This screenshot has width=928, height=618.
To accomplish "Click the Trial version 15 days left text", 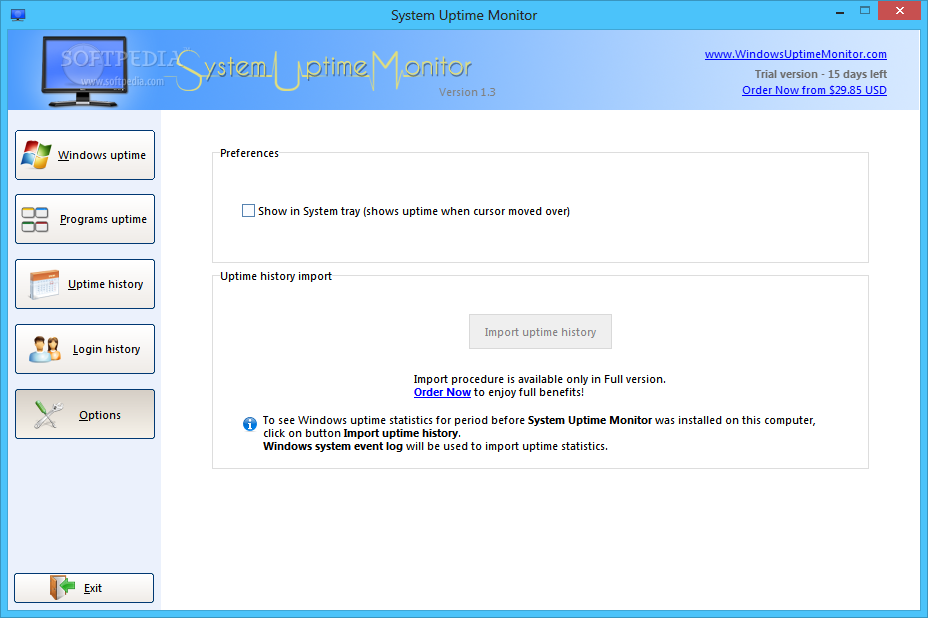I will point(820,74).
